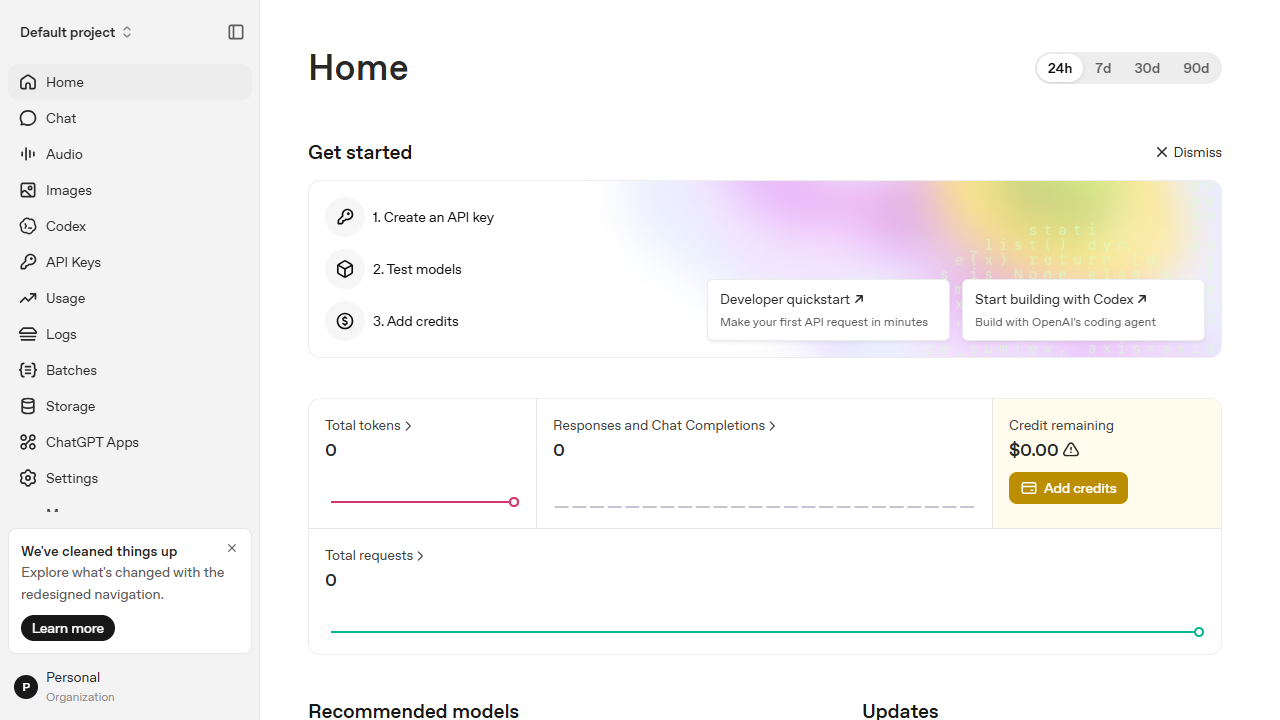This screenshot has height=720, width=1280.
Task: Close the cleaned things up notice
Action: pyautogui.click(x=232, y=548)
